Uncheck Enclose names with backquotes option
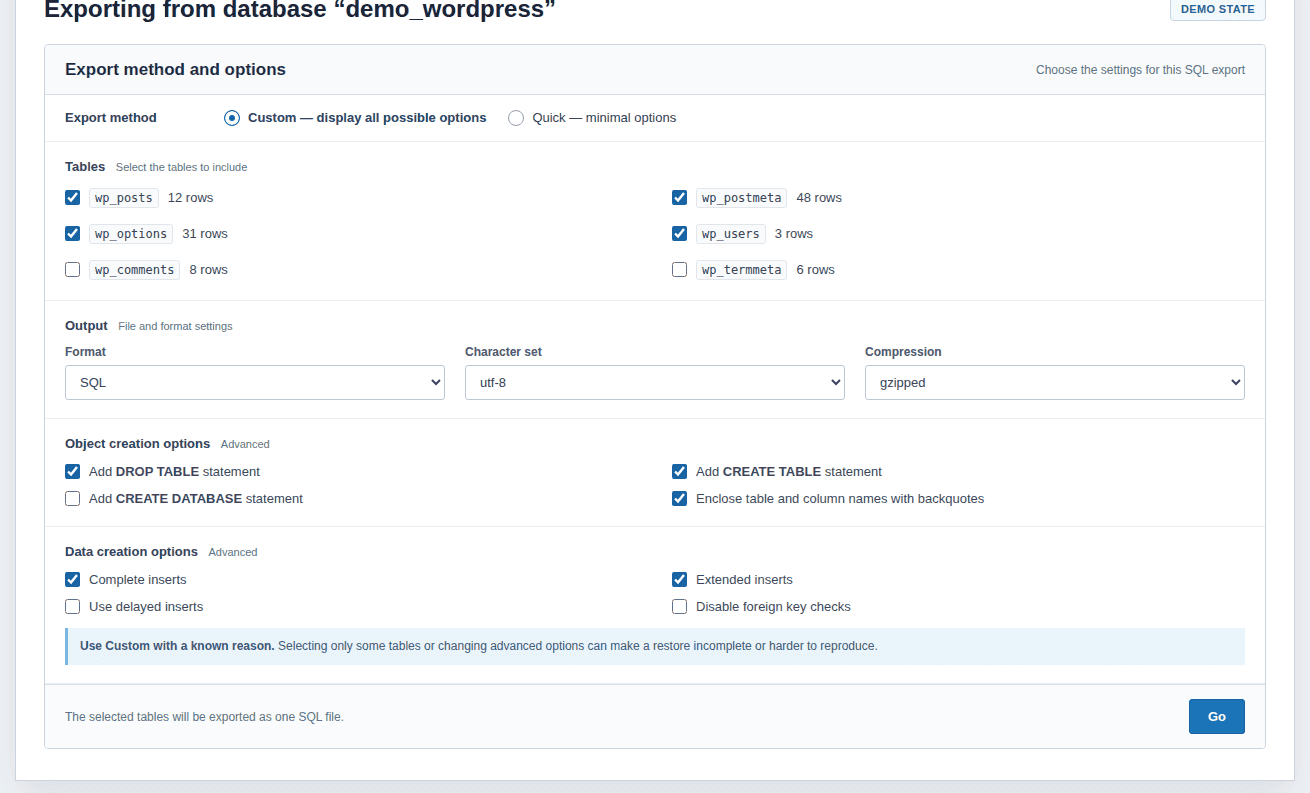 pyautogui.click(x=680, y=499)
